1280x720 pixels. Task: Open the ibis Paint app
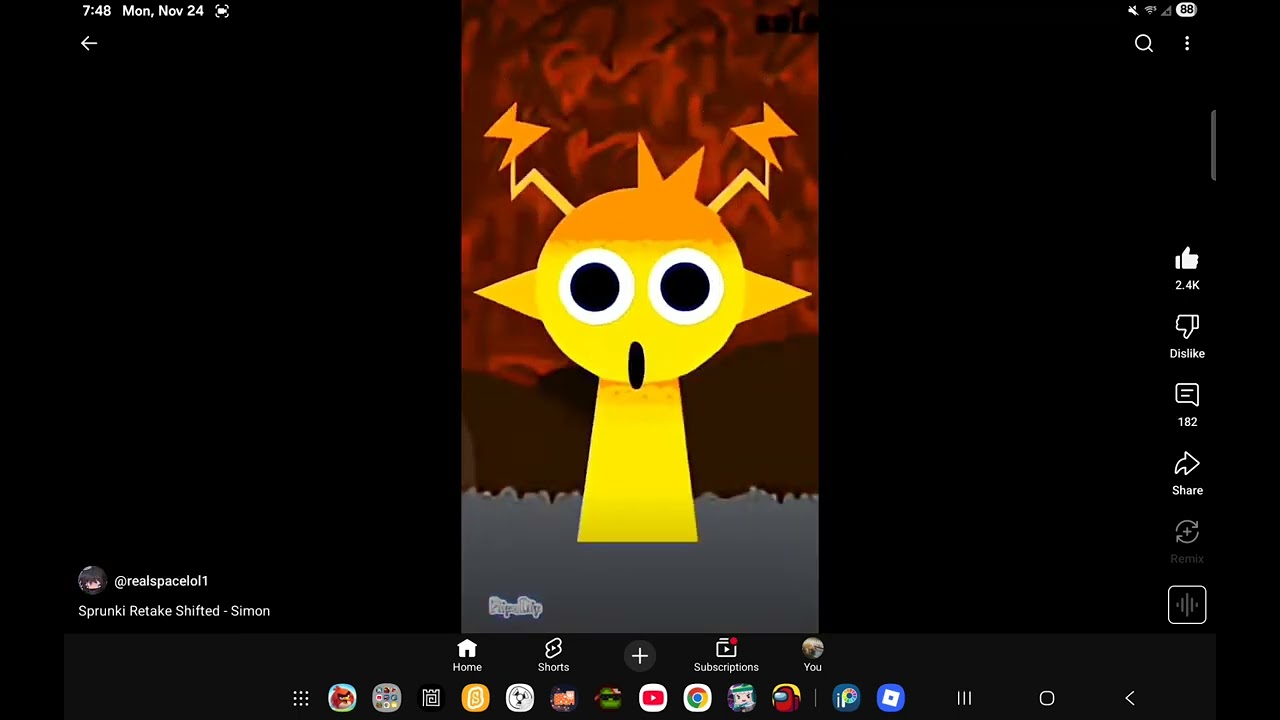(846, 698)
